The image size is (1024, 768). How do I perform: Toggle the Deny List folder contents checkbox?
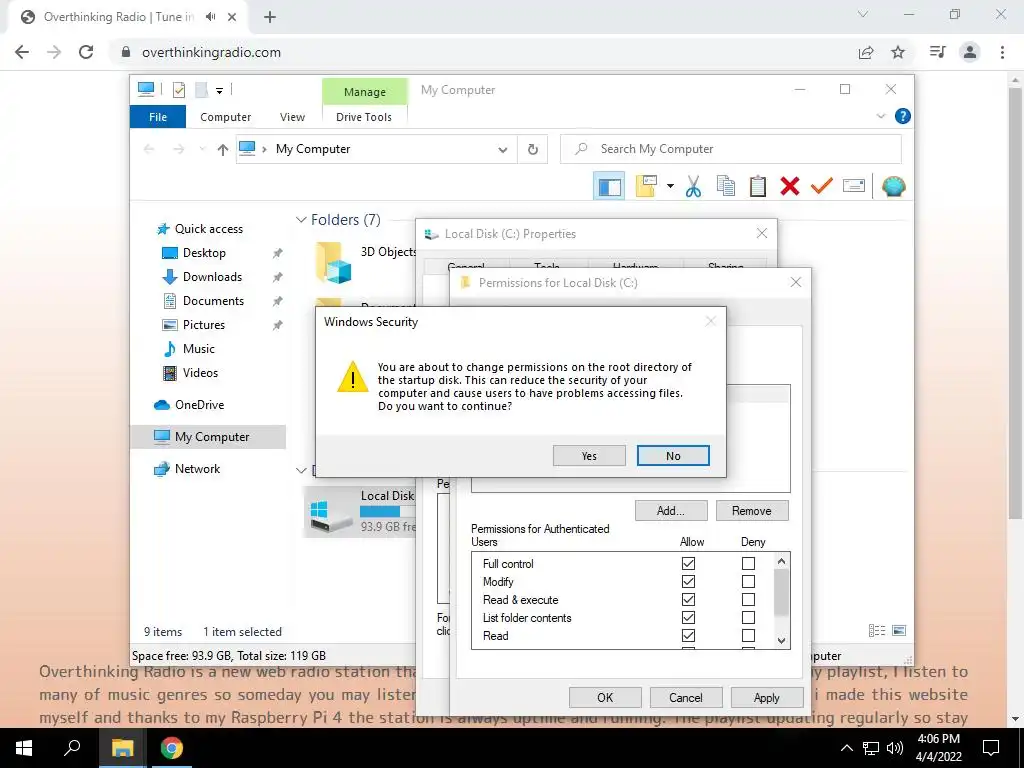(748, 617)
